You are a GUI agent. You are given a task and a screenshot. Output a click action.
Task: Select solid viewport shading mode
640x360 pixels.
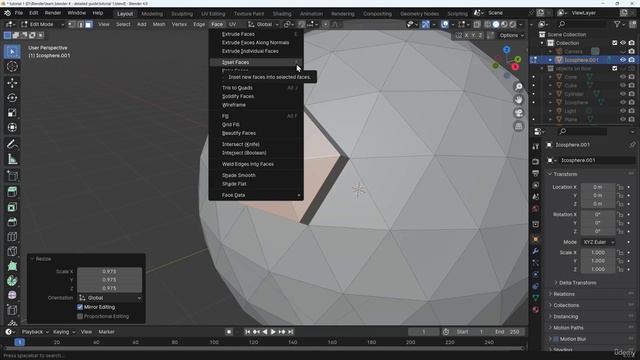point(496,24)
